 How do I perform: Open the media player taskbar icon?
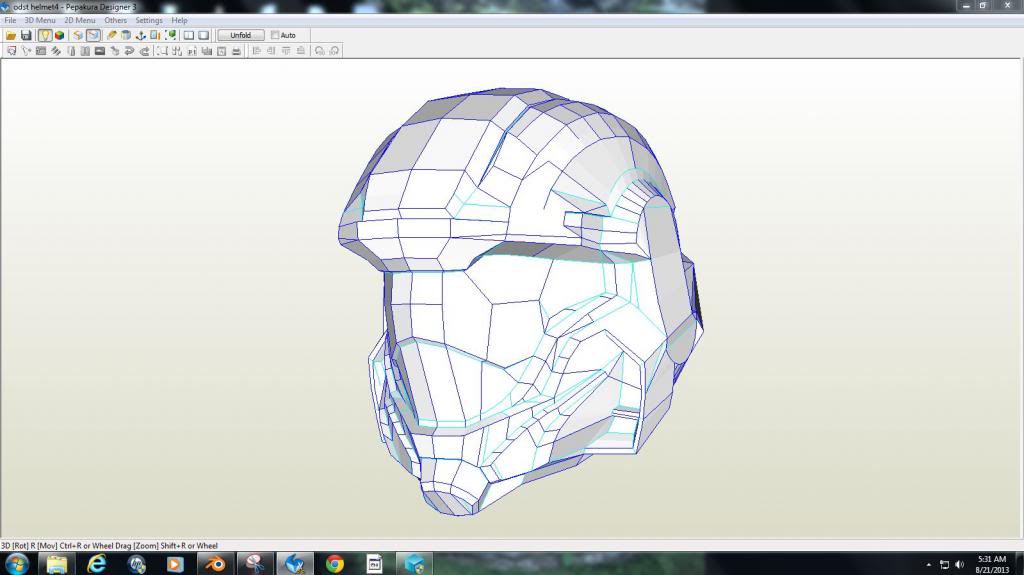pyautogui.click(x=175, y=564)
